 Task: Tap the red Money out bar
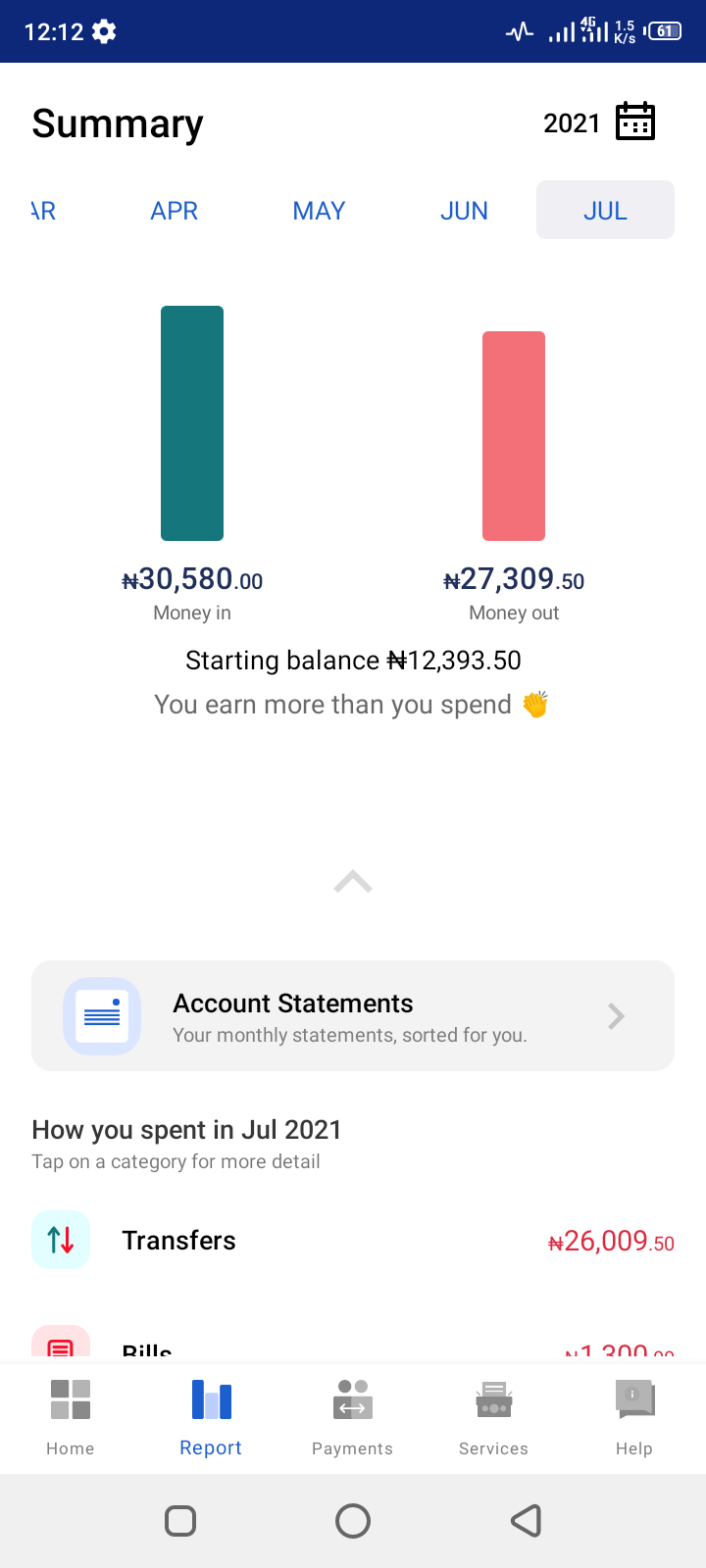tap(514, 436)
